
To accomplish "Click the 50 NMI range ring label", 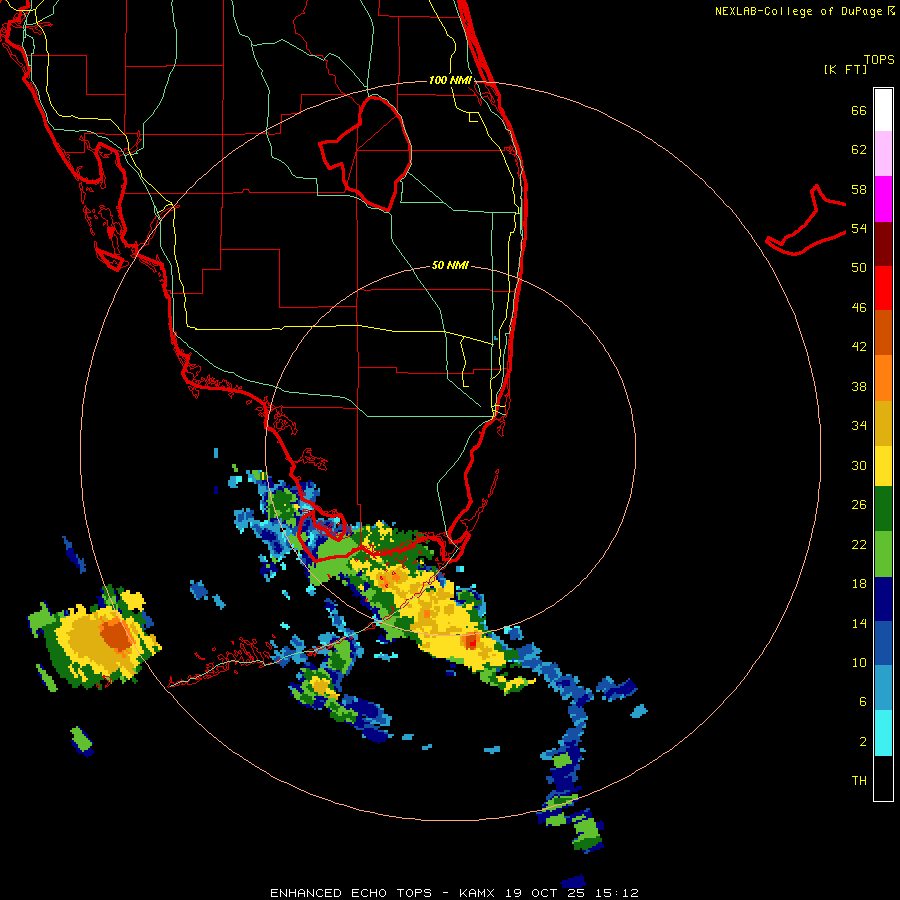I will pyautogui.click(x=450, y=265).
